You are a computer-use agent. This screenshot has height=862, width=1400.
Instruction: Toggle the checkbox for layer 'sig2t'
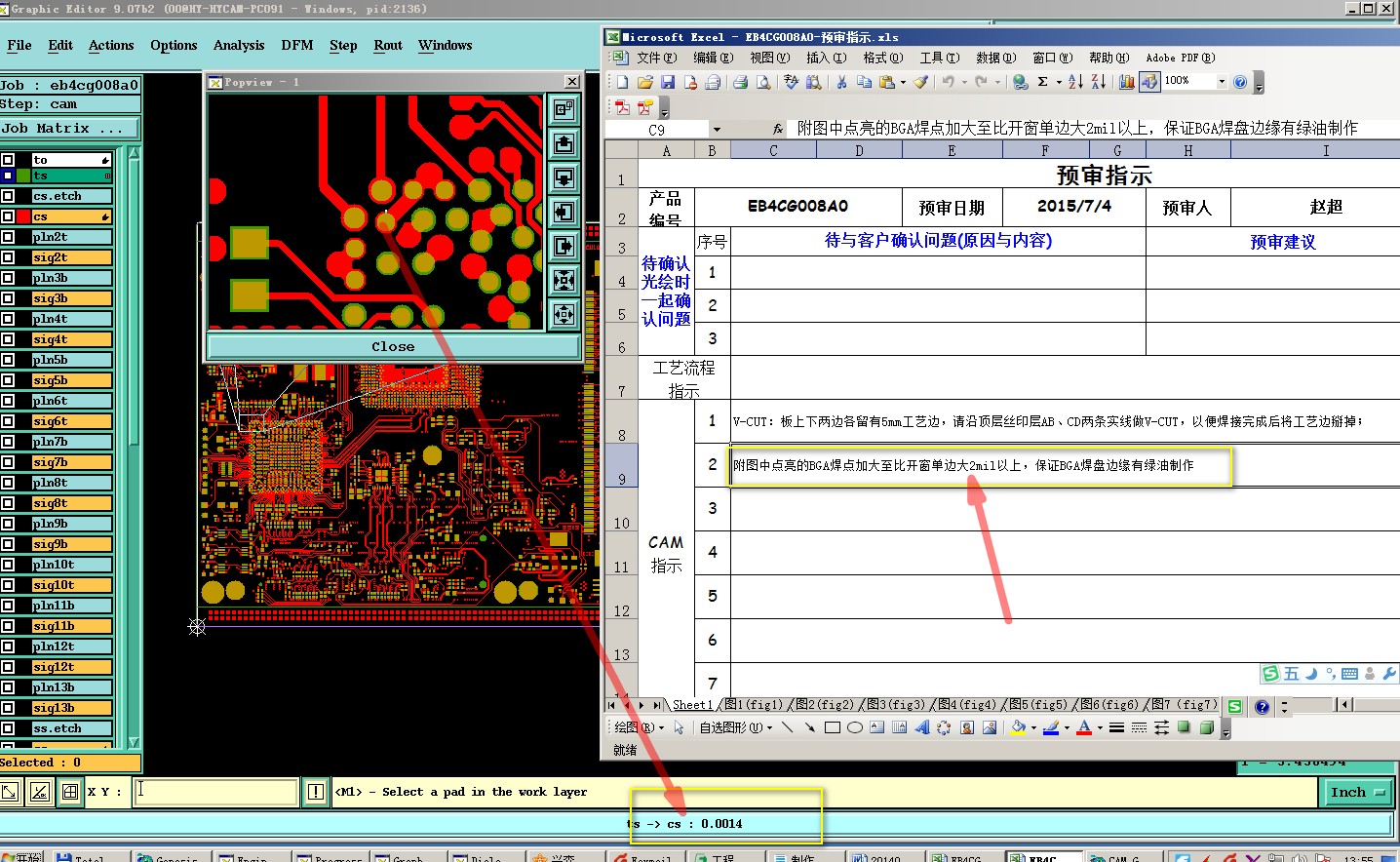[x=8, y=257]
